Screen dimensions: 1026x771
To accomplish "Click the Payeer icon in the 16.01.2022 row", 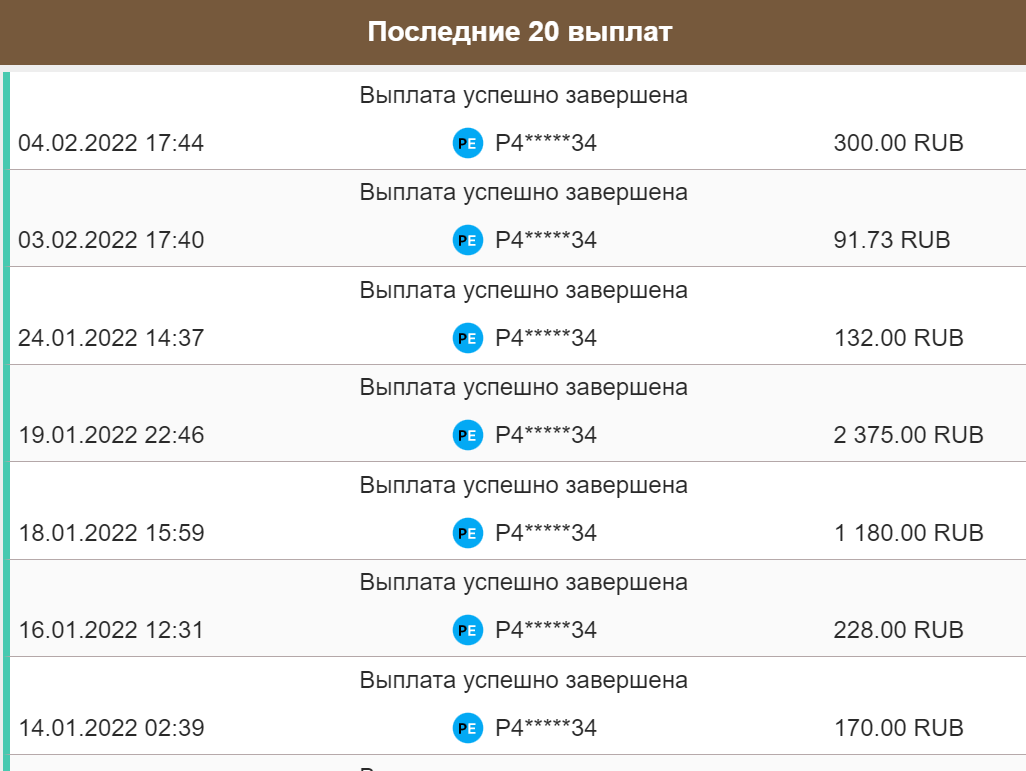I will point(468,630).
